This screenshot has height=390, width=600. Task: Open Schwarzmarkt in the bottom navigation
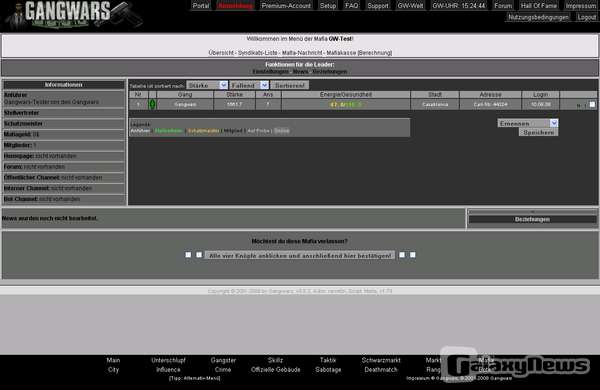381,360
